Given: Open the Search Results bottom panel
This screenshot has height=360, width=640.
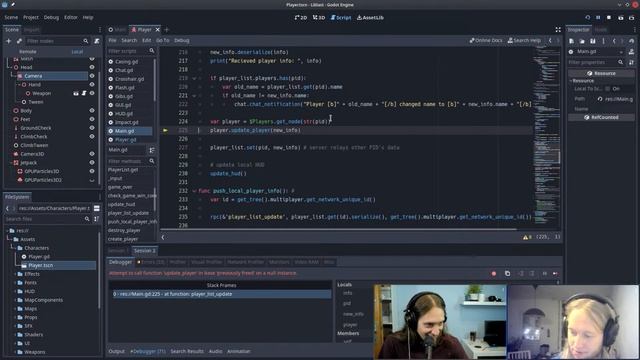Looking at the screenshot, I should tap(187, 351).
